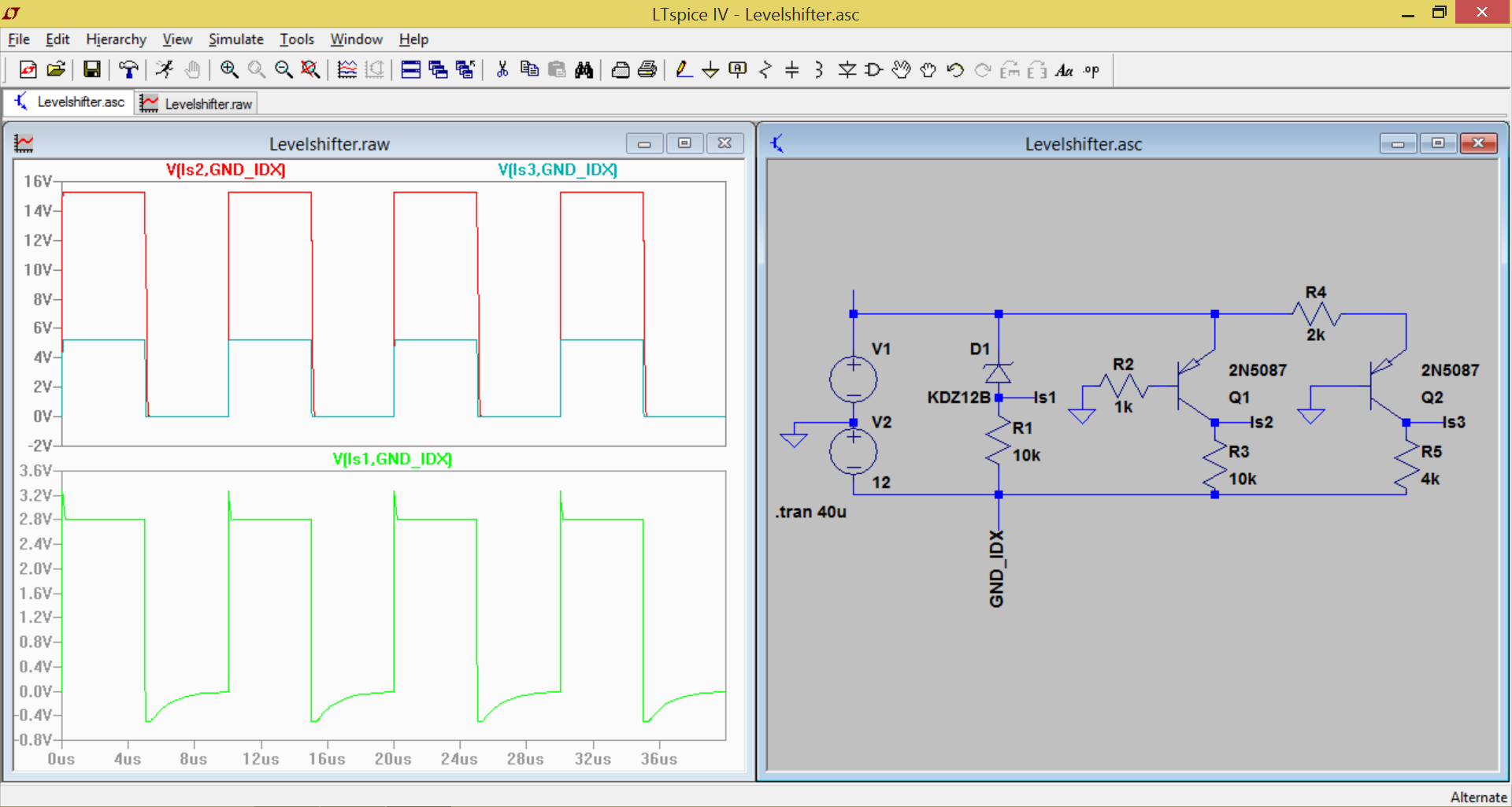Open the Hierarchy menu
The width and height of the screenshot is (1512, 807).
(x=116, y=39)
